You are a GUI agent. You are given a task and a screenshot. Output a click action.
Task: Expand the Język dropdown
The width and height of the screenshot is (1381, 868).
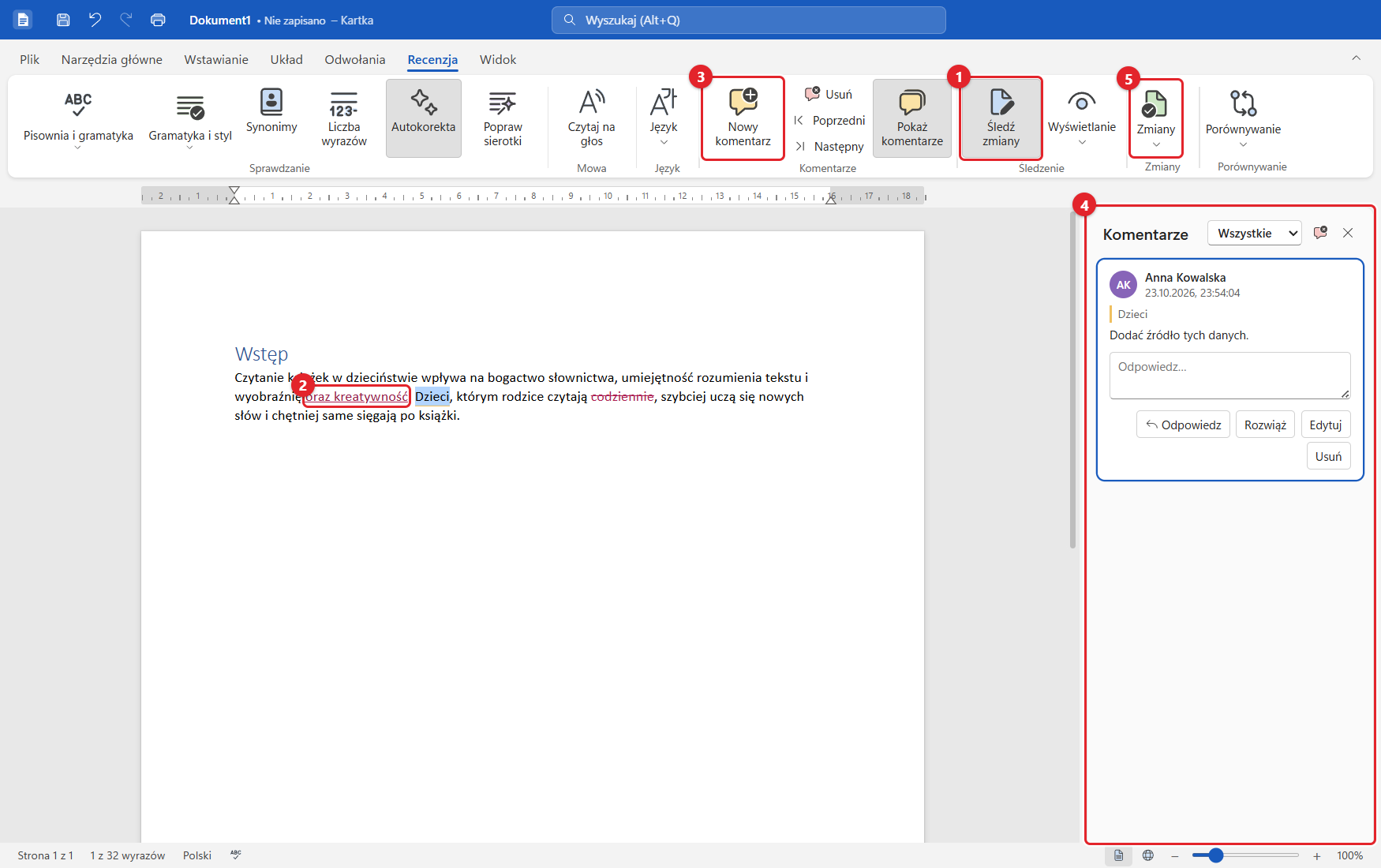pyautogui.click(x=664, y=118)
